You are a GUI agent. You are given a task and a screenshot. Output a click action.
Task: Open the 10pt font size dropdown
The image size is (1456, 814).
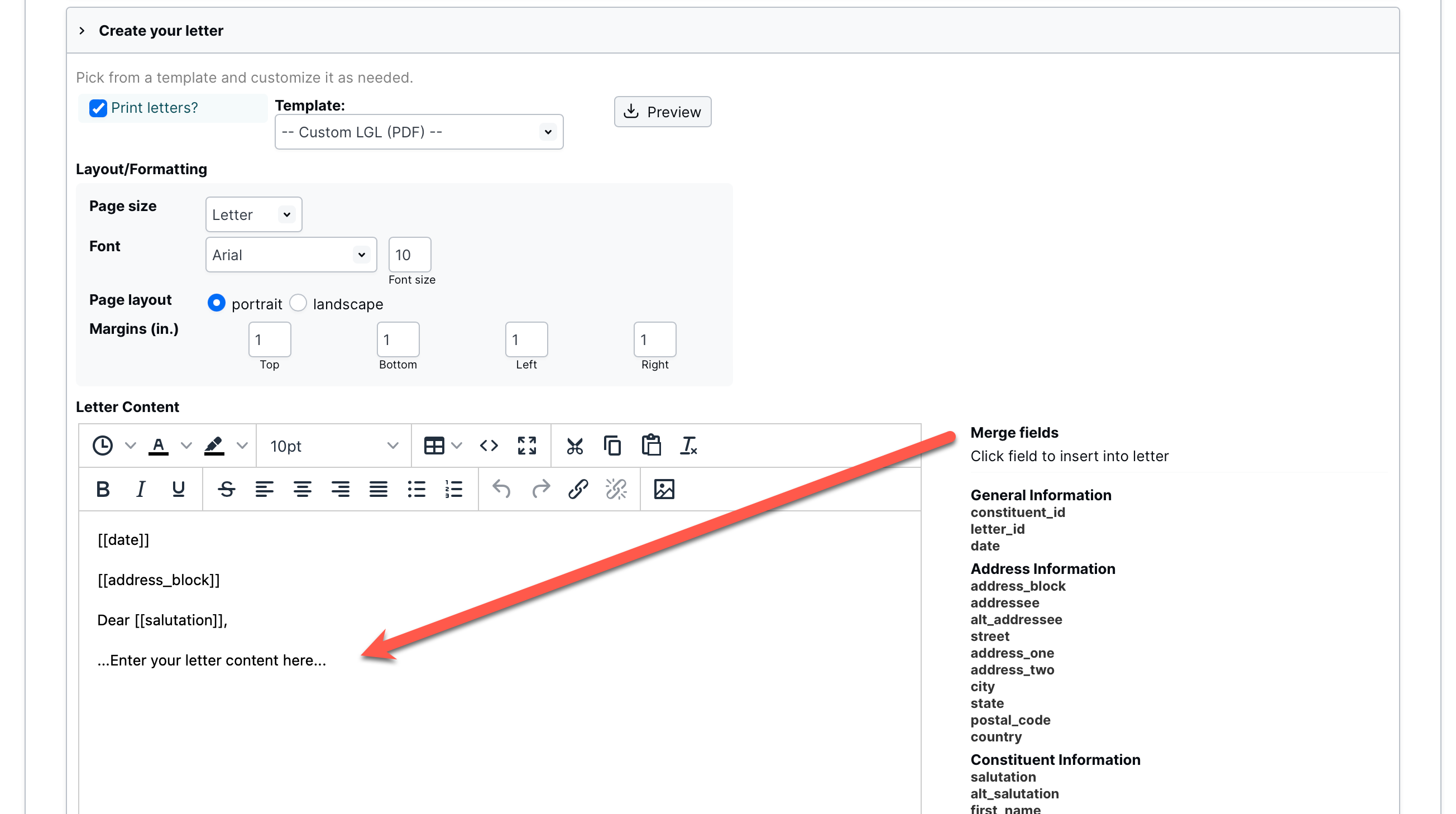point(333,446)
